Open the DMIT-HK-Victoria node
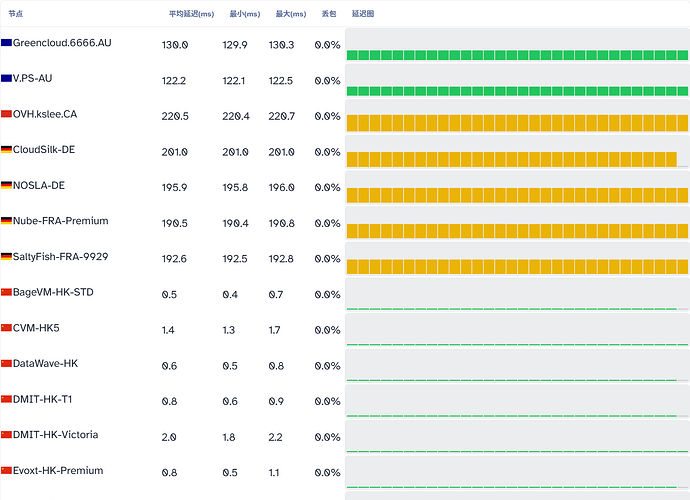 click(55, 435)
